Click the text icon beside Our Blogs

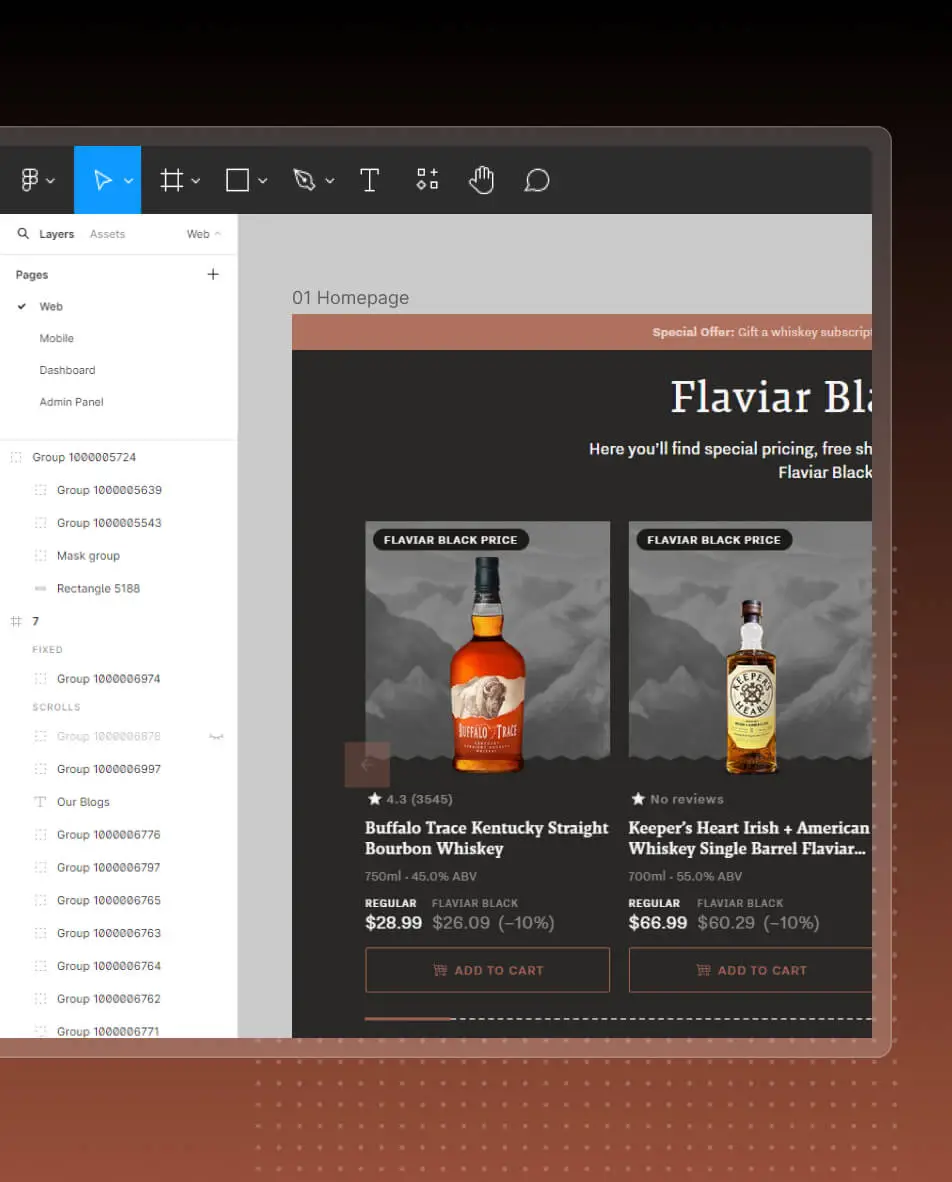point(41,802)
